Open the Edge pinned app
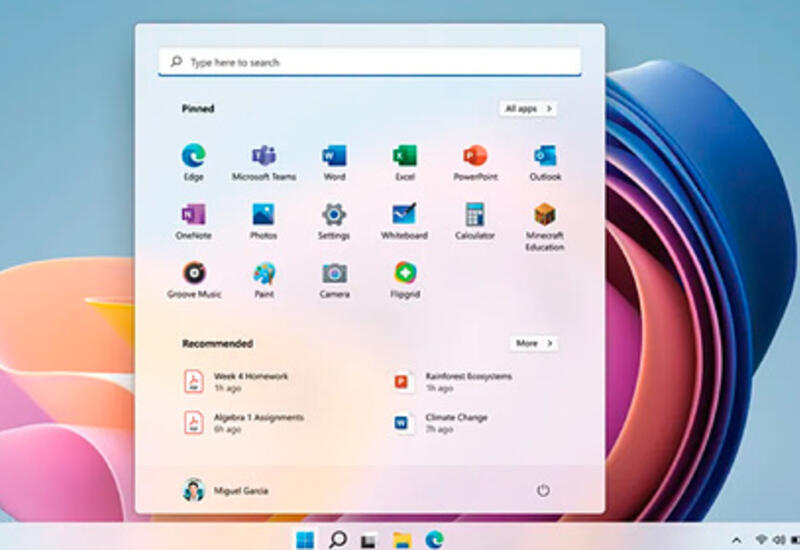 (194, 162)
